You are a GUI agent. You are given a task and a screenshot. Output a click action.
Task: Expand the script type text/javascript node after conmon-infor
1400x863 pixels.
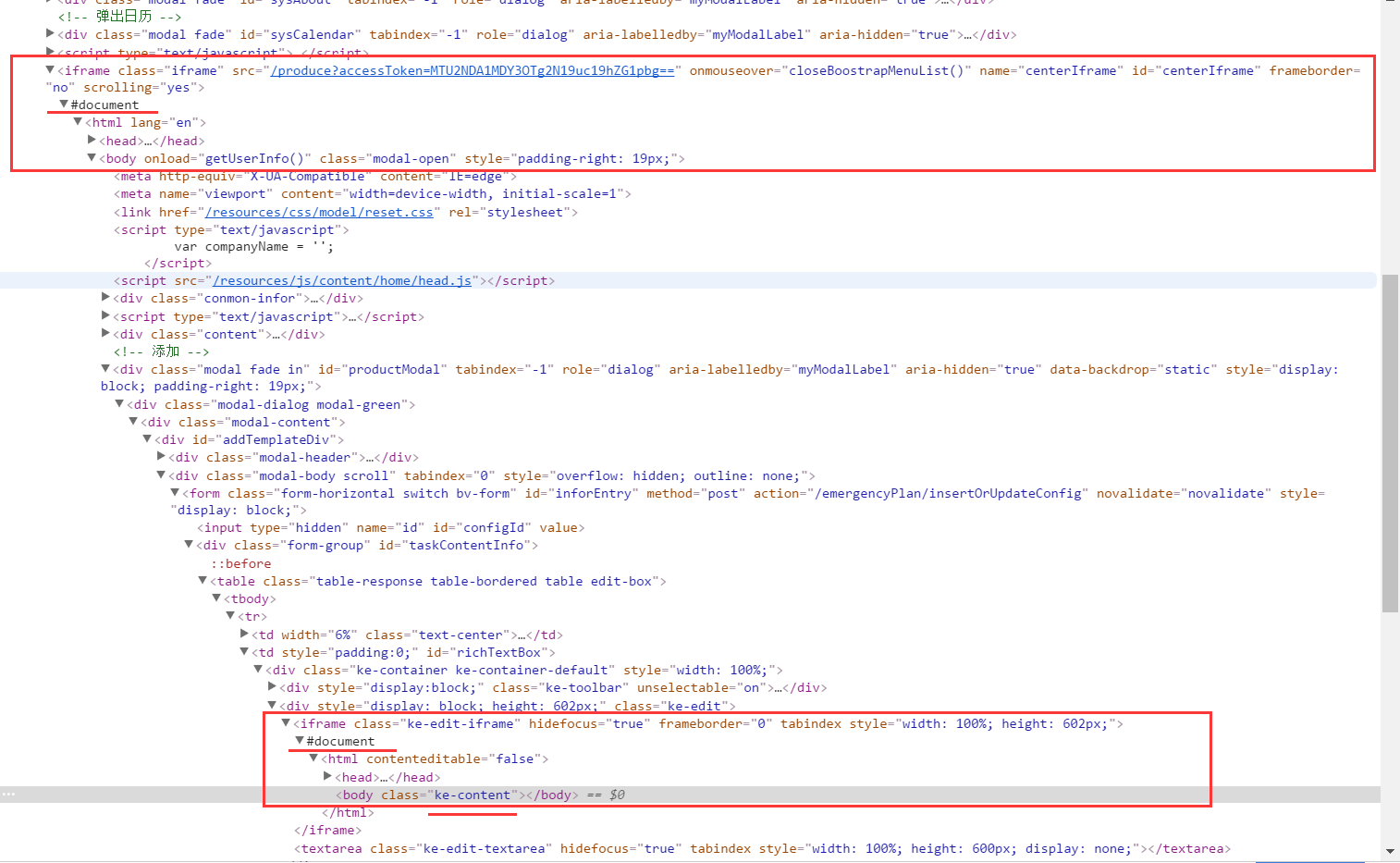(105, 315)
